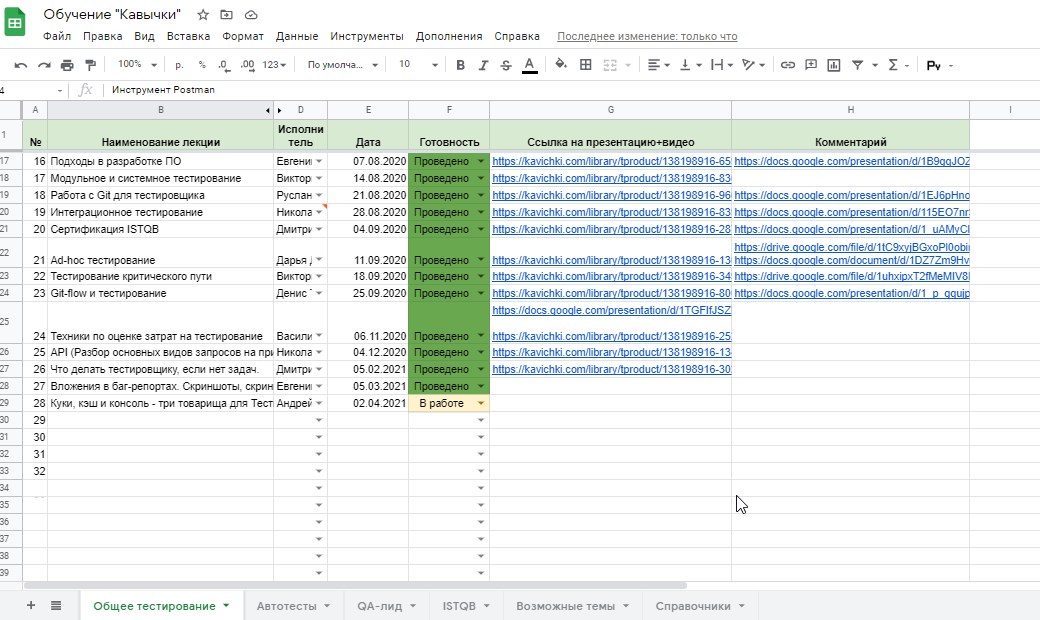Star the document "Обучение Кавычки"
Viewport: 1040px width, 620px height.
point(203,15)
